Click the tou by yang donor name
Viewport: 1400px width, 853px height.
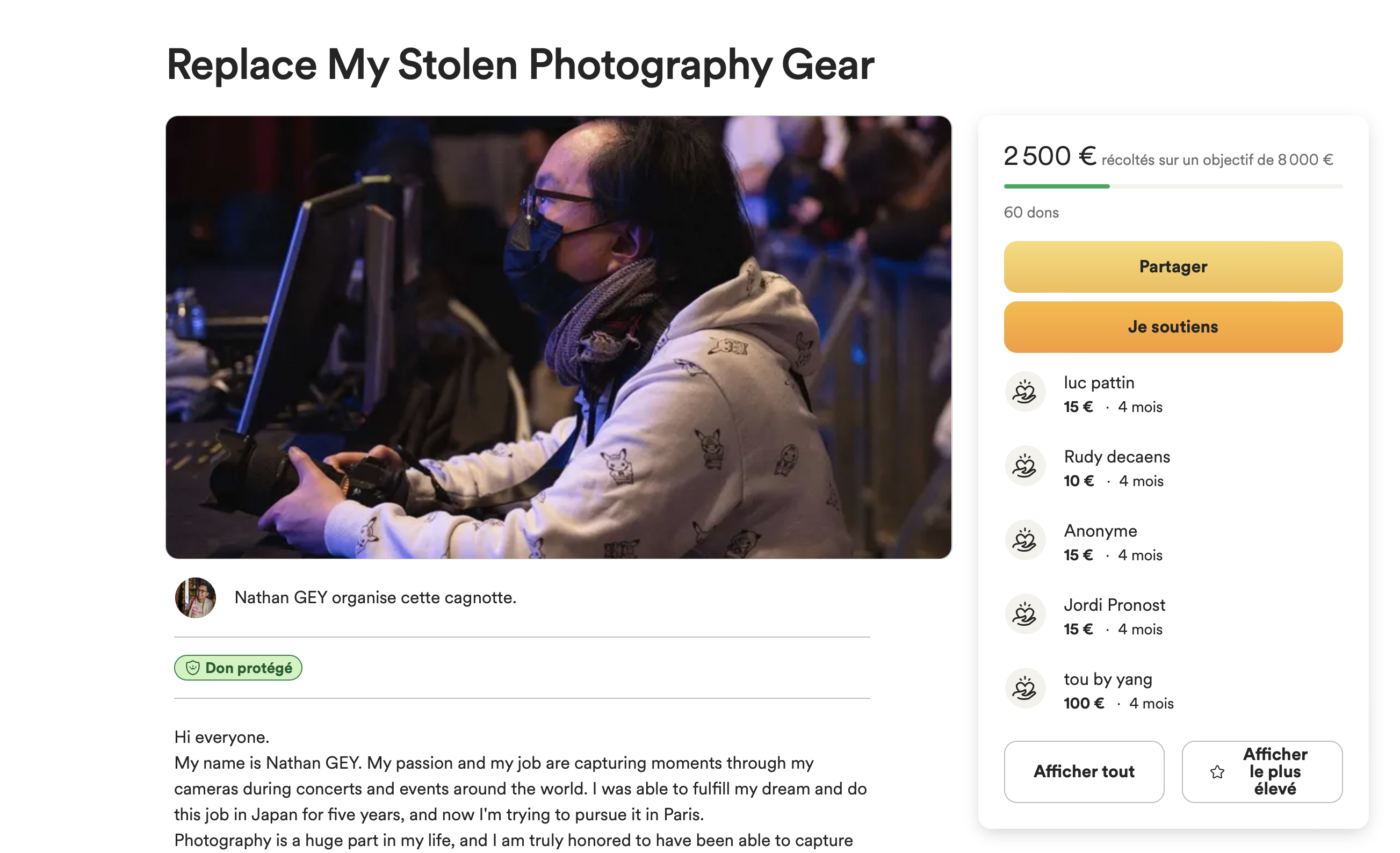click(1108, 679)
